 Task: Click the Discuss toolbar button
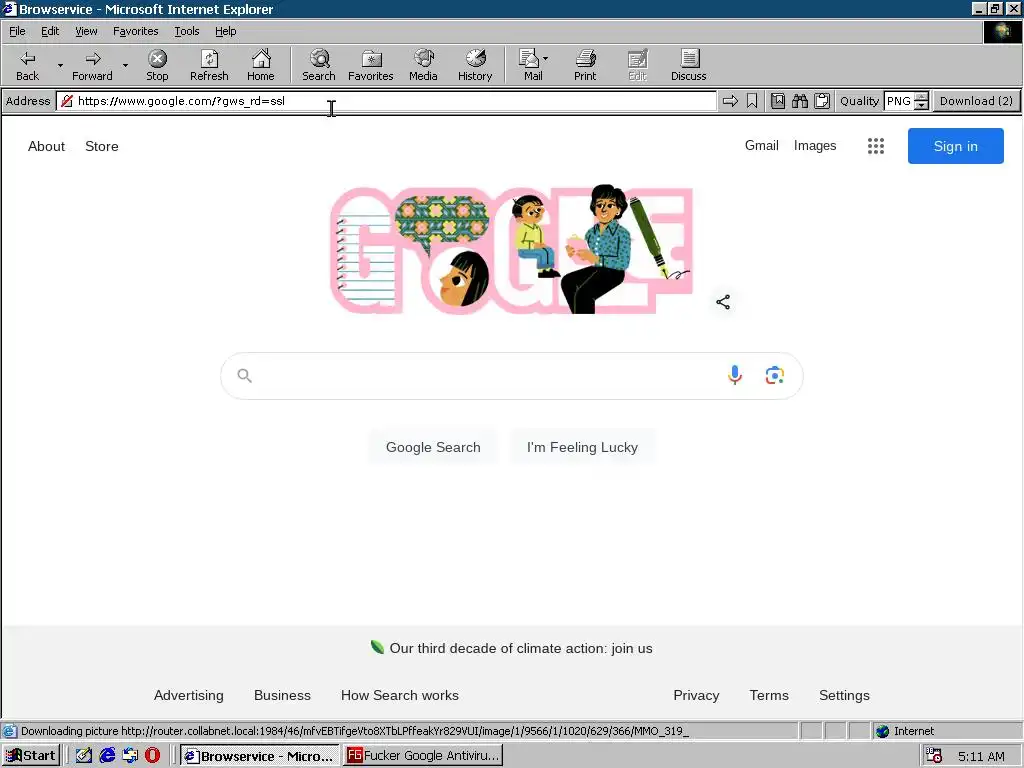[688, 65]
